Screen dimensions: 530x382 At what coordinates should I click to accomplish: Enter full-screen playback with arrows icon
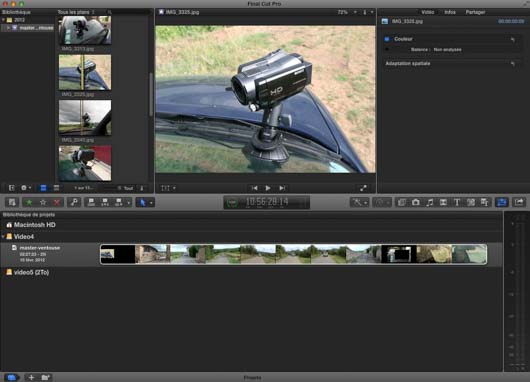363,188
